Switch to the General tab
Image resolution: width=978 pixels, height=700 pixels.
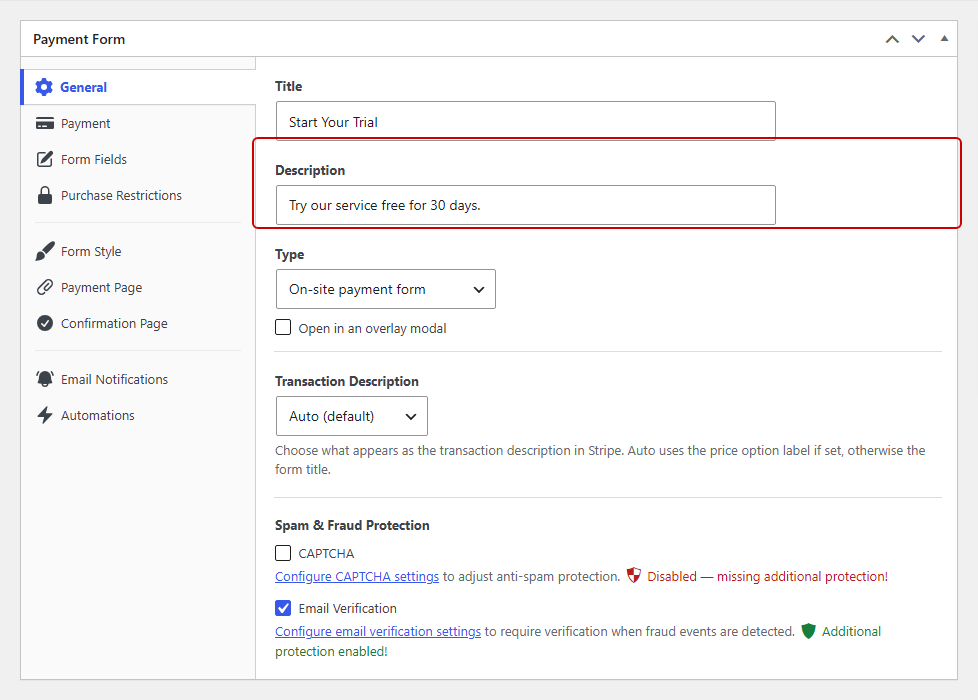[x=138, y=87]
